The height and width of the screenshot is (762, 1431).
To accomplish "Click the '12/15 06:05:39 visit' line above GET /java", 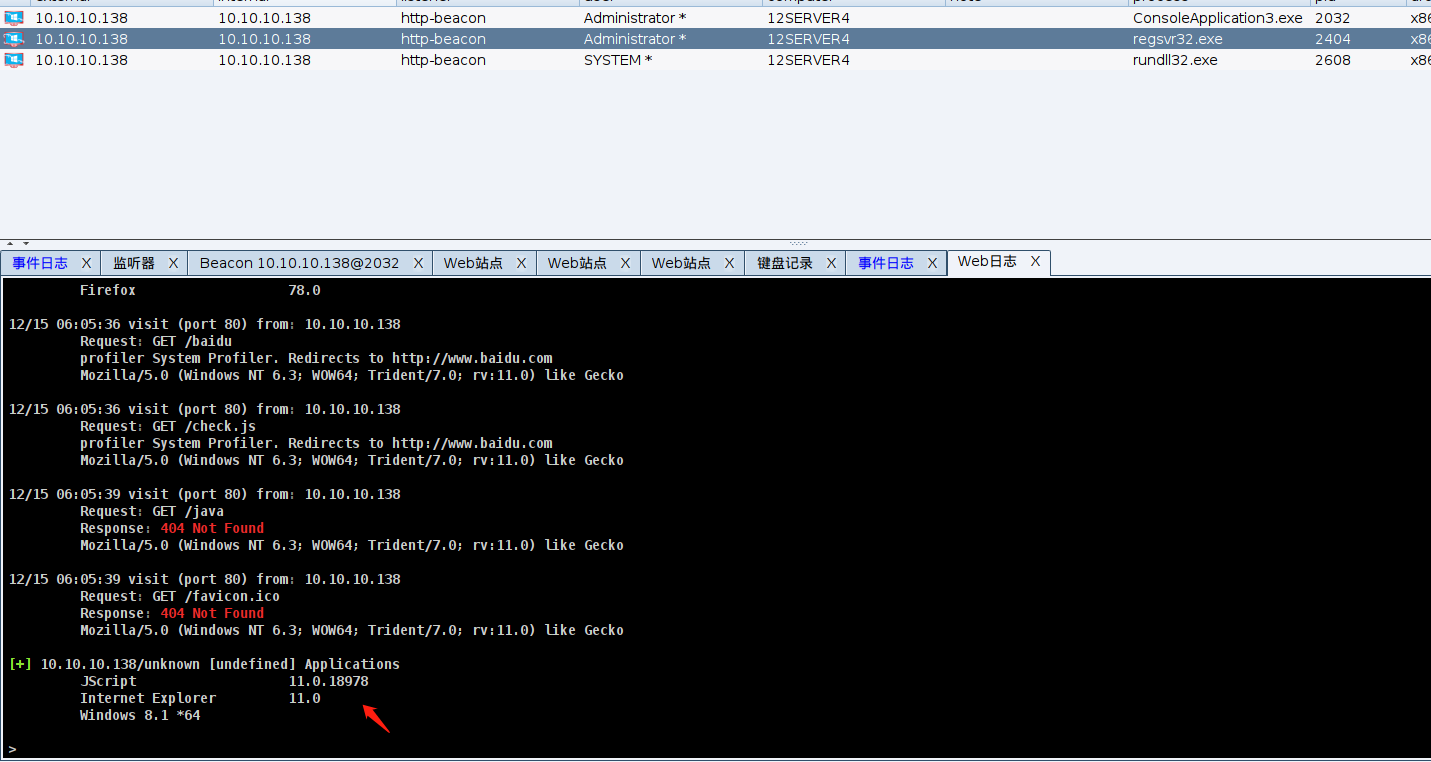I will [204, 494].
